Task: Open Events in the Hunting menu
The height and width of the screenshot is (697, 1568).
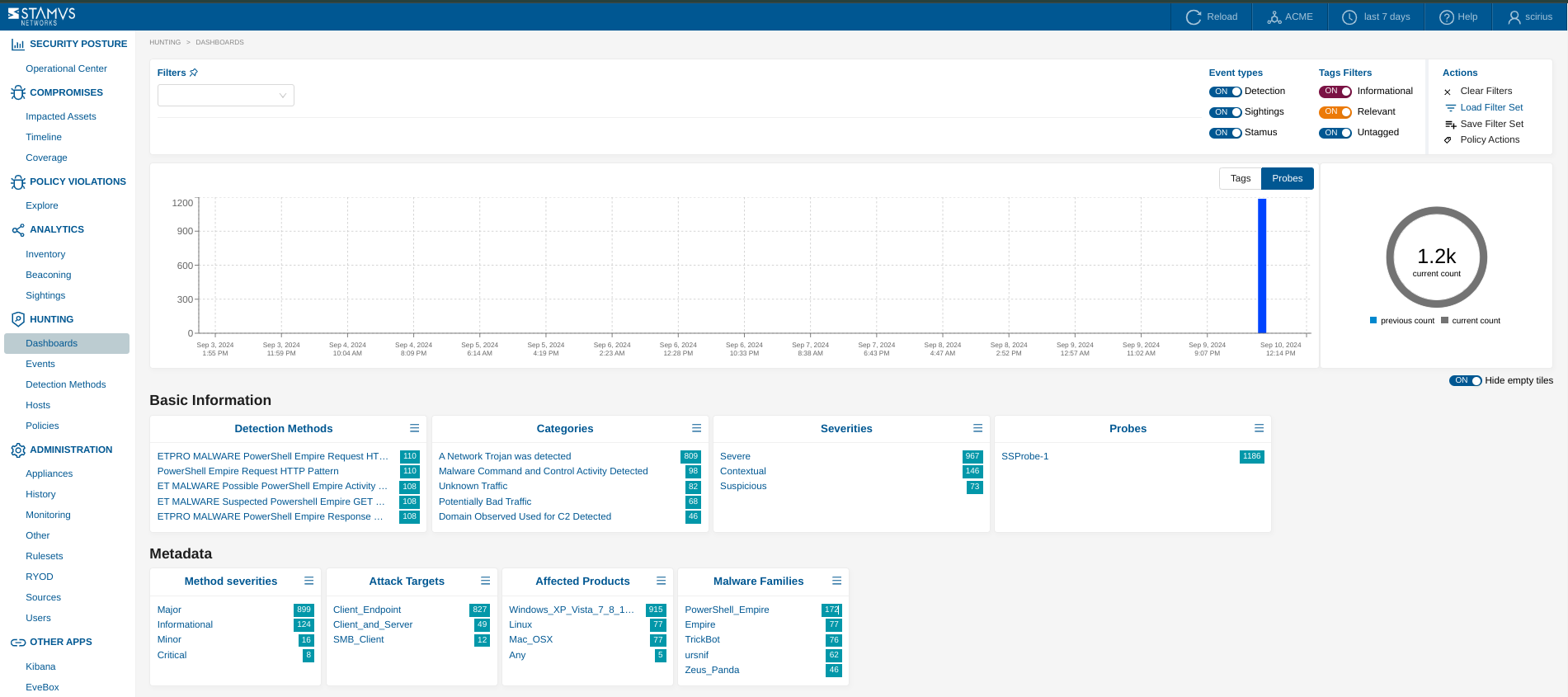Action: click(x=40, y=364)
